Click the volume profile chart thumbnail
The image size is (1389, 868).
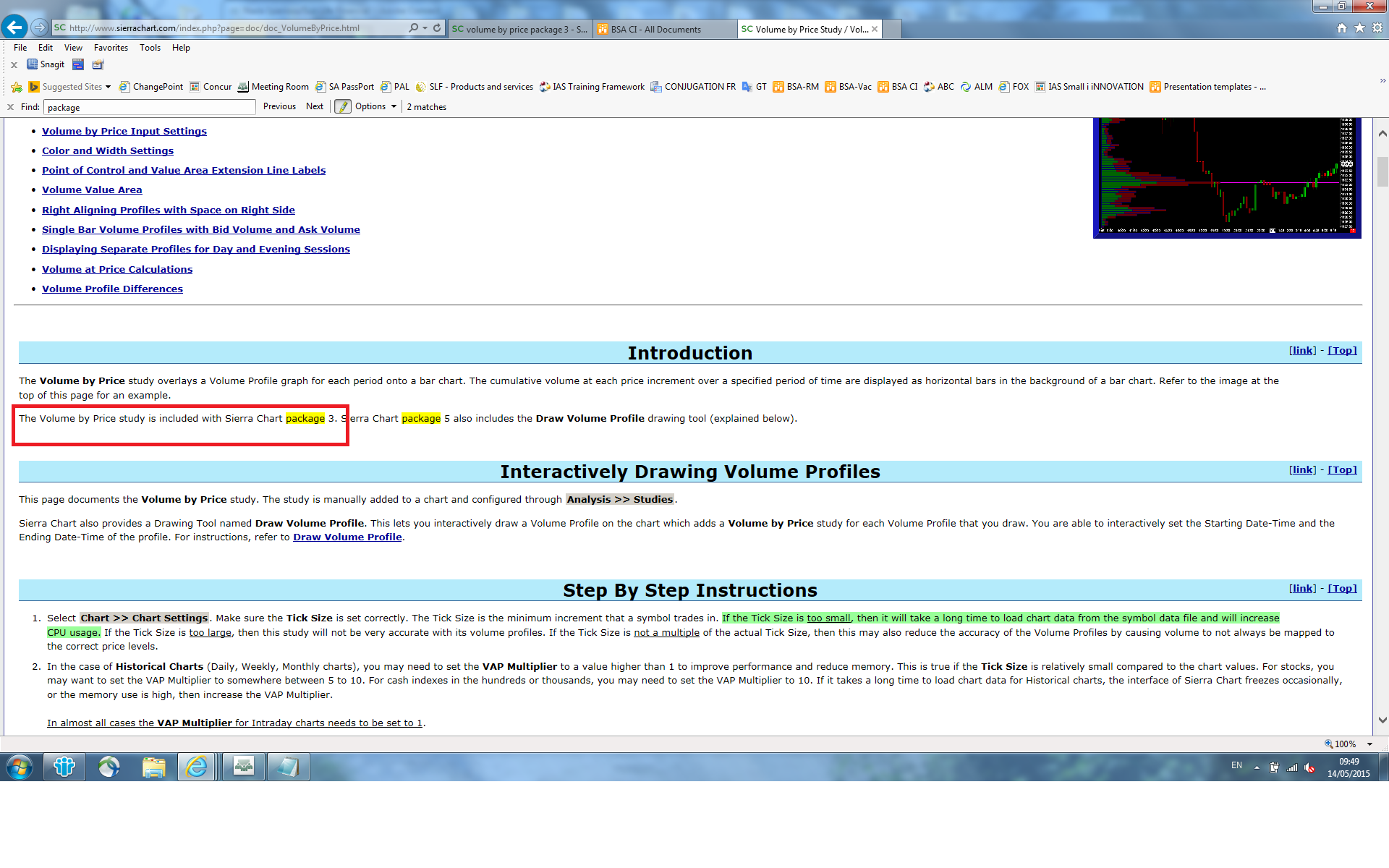pyautogui.click(x=1226, y=177)
